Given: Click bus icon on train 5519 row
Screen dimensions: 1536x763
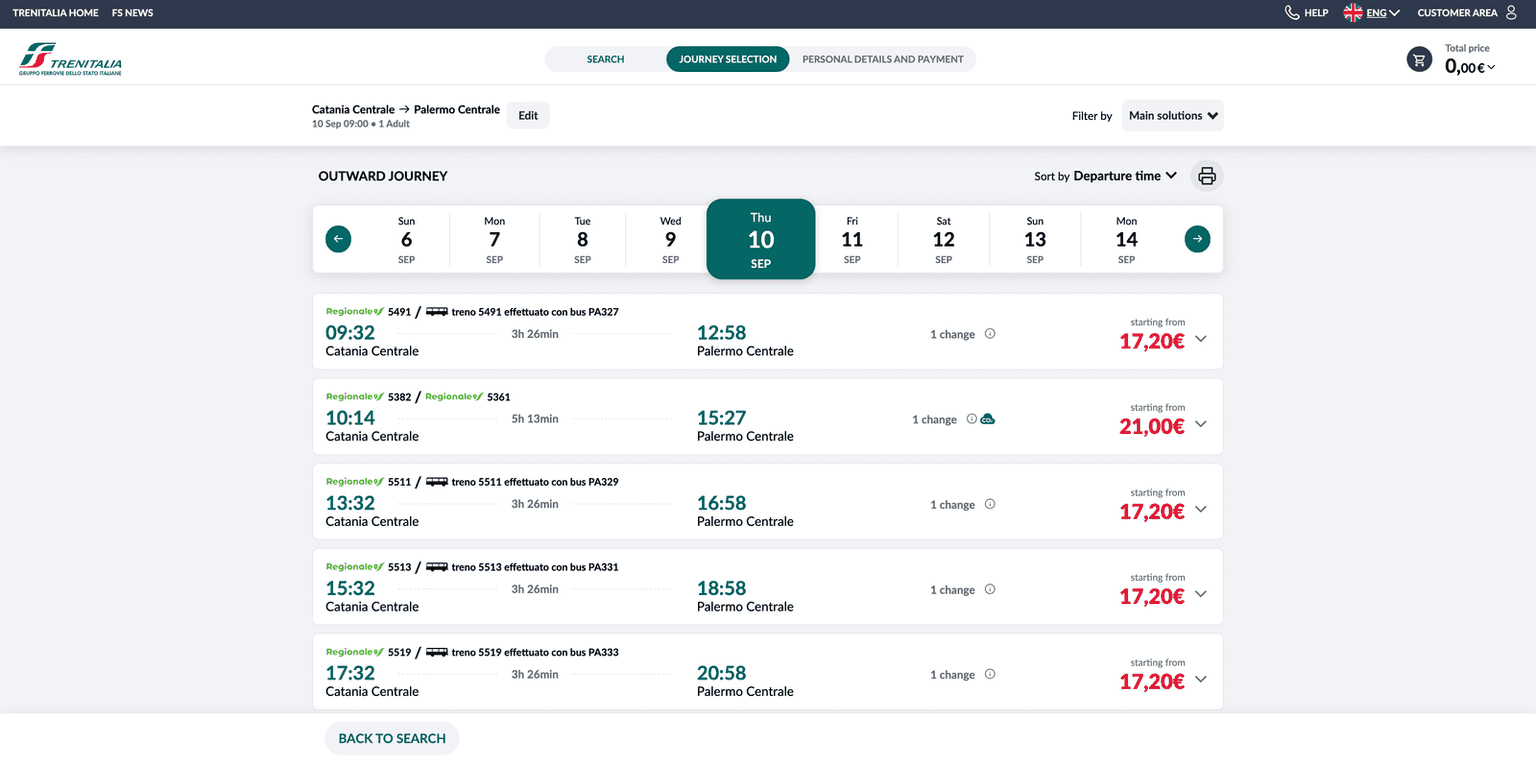Looking at the screenshot, I should [x=437, y=652].
